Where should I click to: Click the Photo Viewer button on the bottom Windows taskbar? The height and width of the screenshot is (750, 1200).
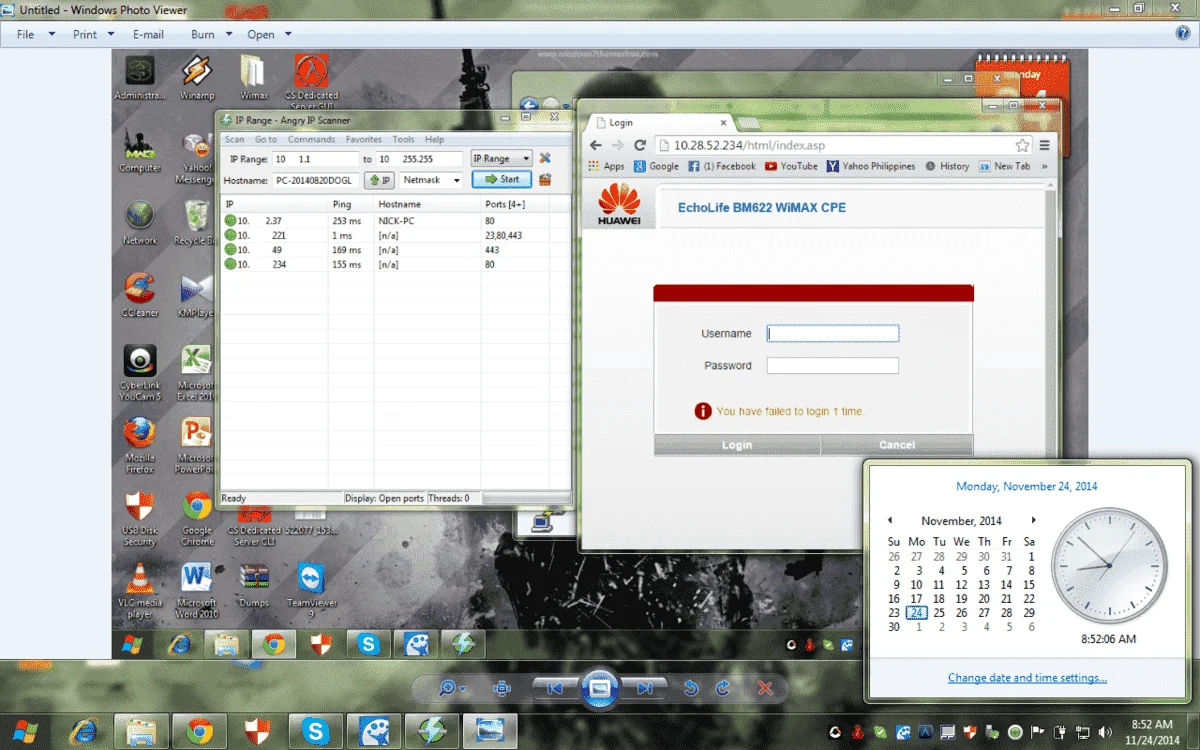click(490, 731)
